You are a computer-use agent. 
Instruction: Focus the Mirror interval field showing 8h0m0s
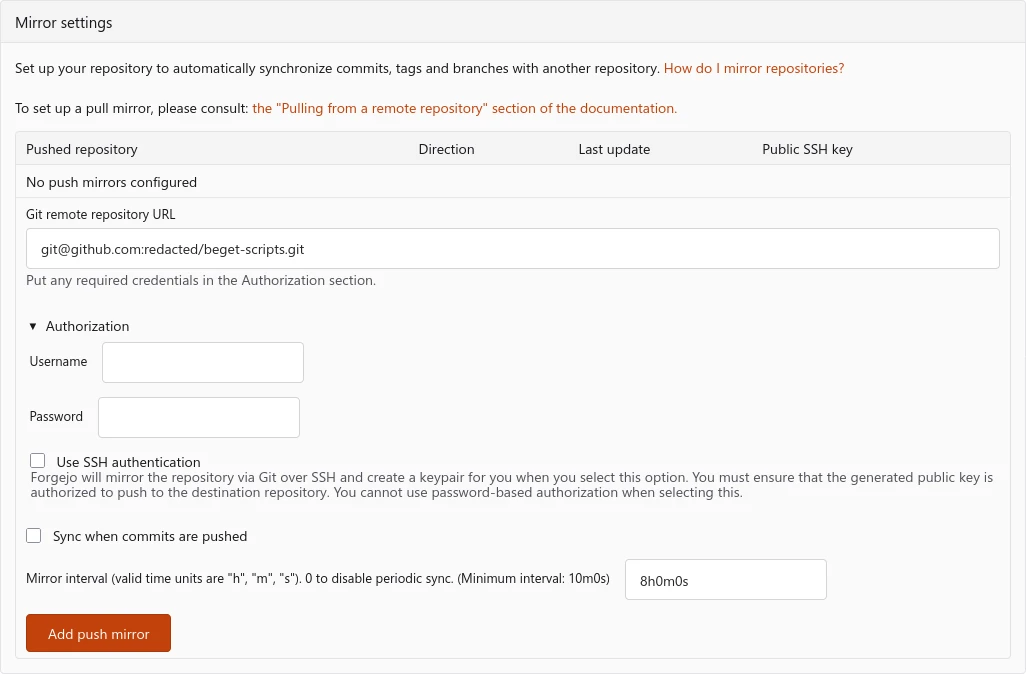pos(725,580)
